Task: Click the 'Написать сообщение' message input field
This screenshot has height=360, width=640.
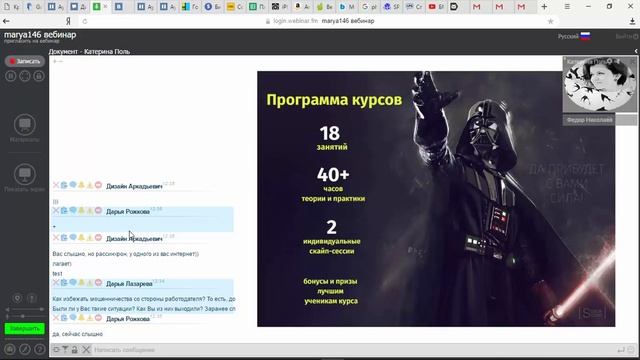Action: (x=353, y=350)
